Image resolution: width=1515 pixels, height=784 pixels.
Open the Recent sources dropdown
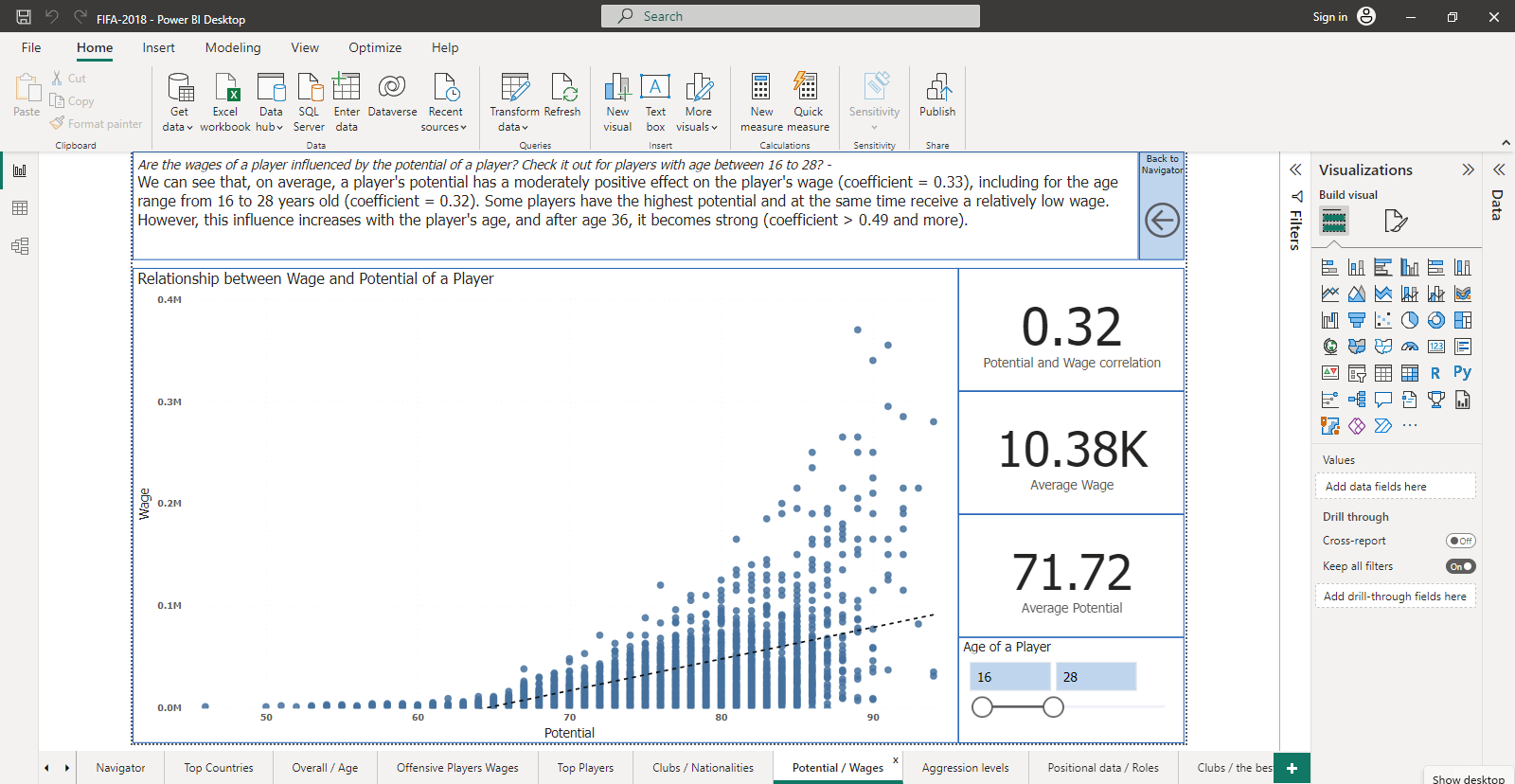pyautogui.click(x=444, y=127)
